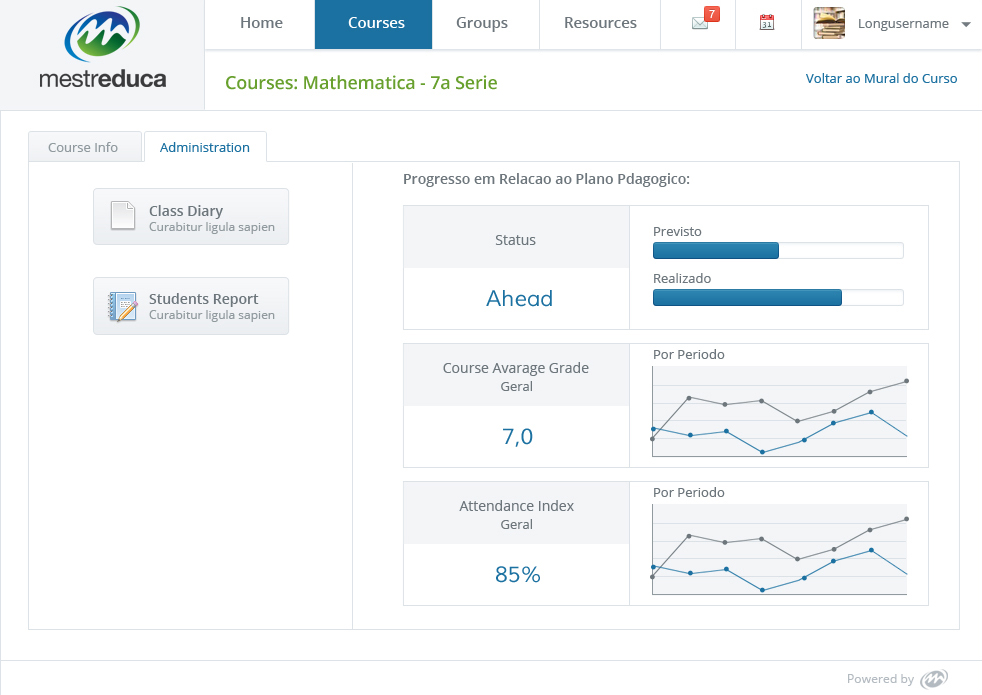This screenshot has height=695, width=982.
Task: Click the Attendance Index line chart
Action: tap(780, 549)
